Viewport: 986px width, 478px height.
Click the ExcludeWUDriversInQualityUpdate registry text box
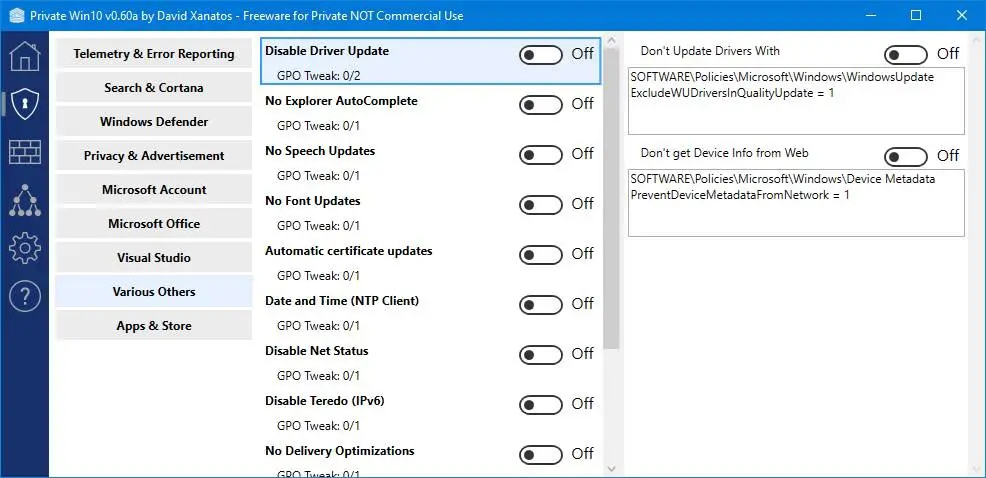pos(796,100)
